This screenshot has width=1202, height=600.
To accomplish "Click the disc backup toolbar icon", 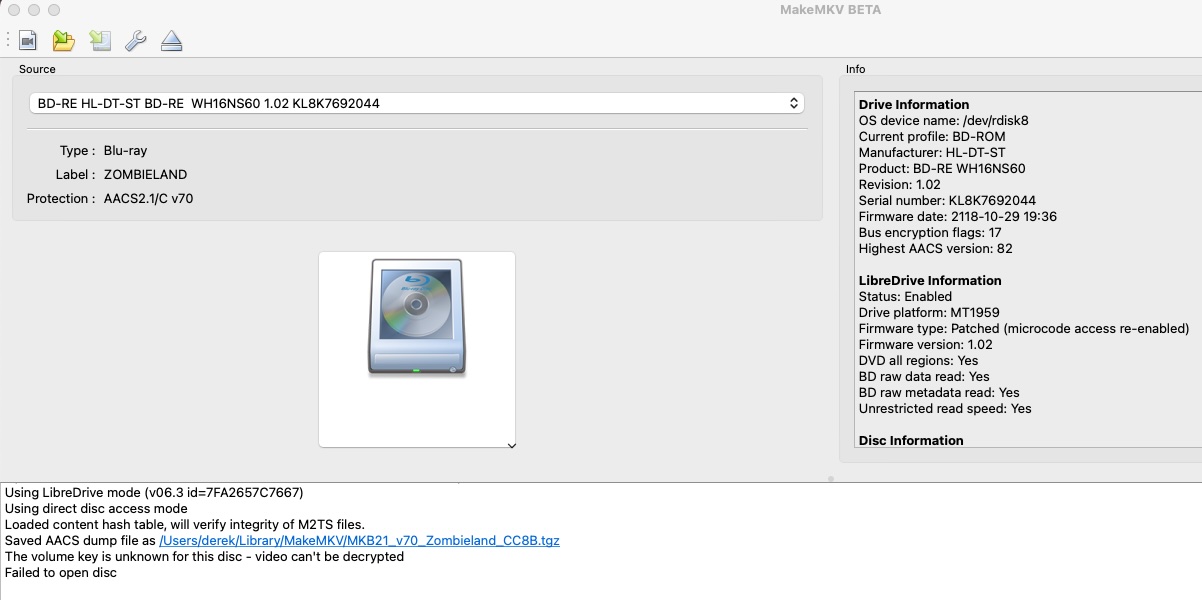I will click(x=99, y=41).
